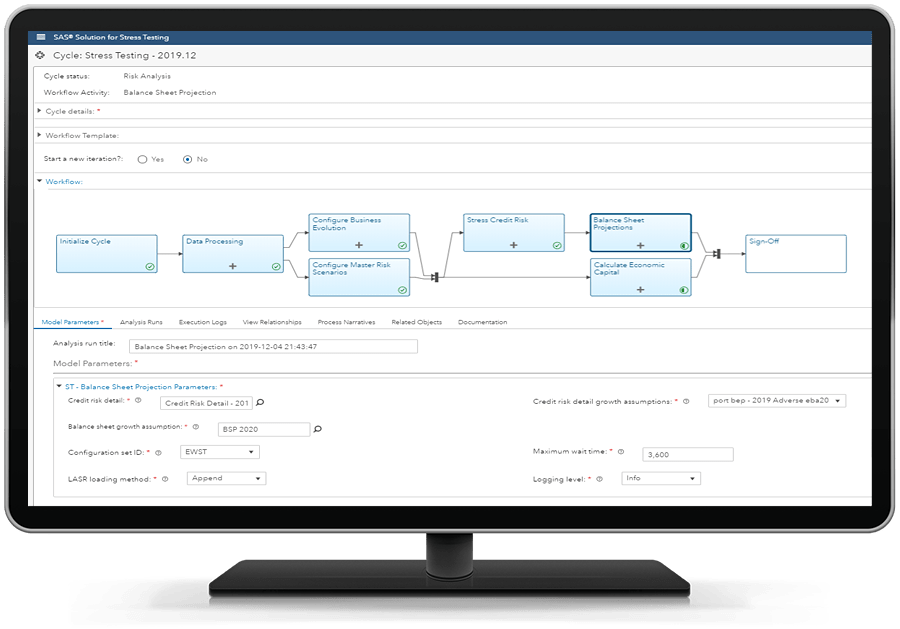Expand the Workflow Template section
This screenshot has width=900, height=629.
(39, 135)
